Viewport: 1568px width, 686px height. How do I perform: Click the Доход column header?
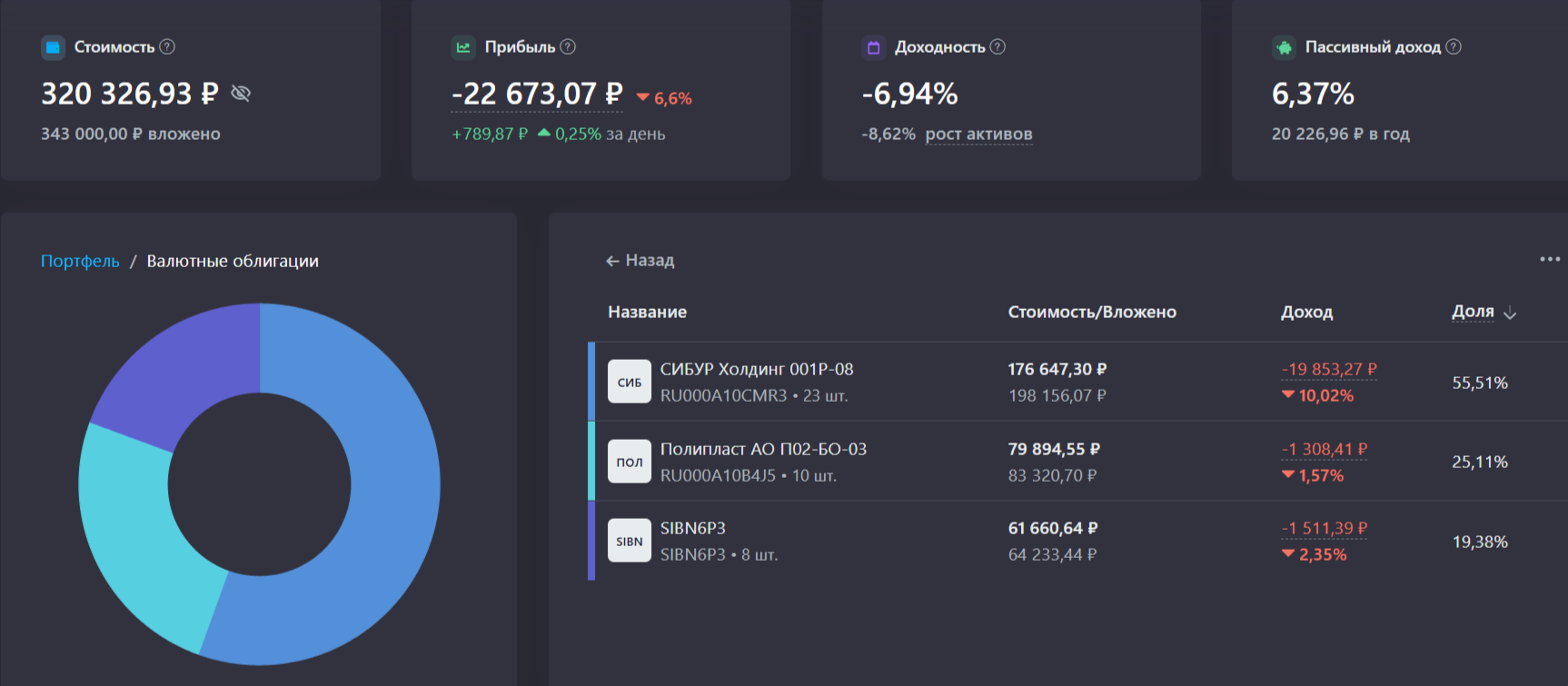click(1306, 312)
